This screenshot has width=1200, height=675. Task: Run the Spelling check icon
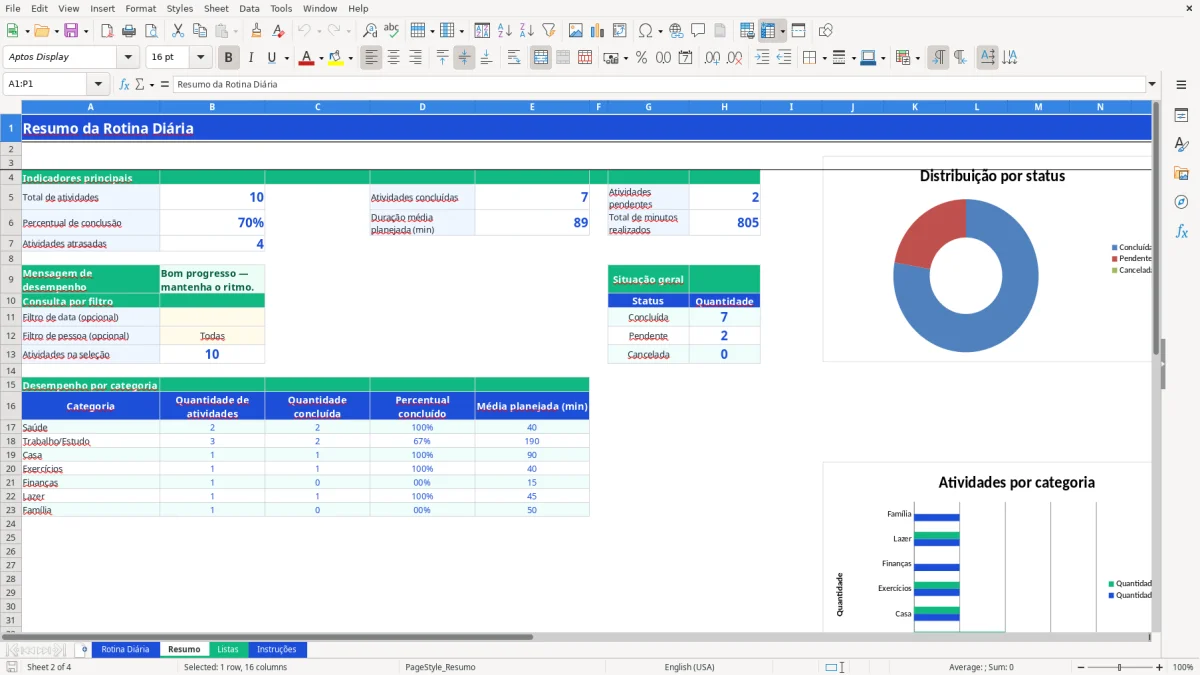click(x=391, y=31)
